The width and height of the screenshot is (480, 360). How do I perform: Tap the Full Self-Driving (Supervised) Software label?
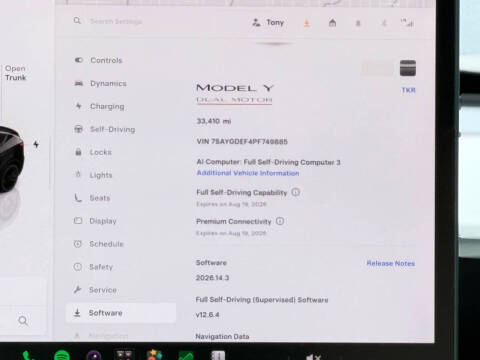coord(262,300)
